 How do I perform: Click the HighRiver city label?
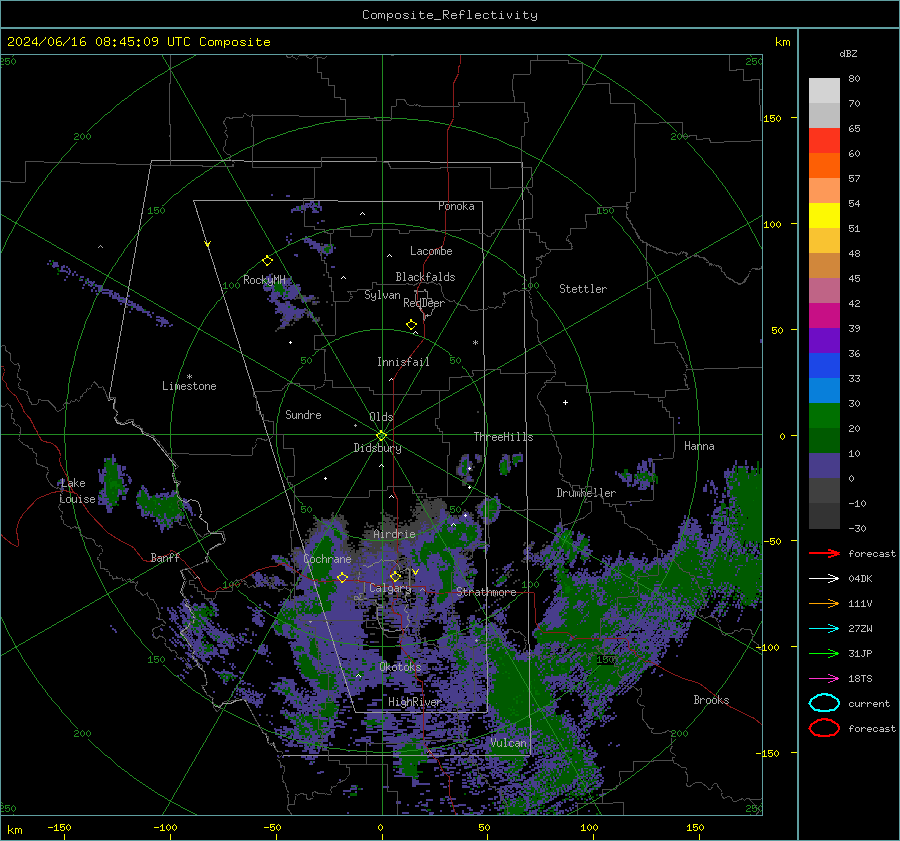pyautogui.click(x=415, y=702)
